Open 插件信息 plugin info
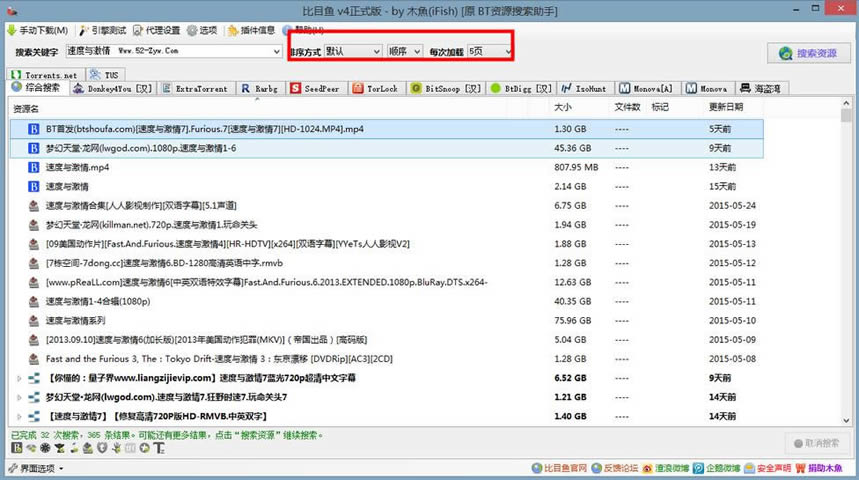Screen dimensions: 859x480 (251, 30)
